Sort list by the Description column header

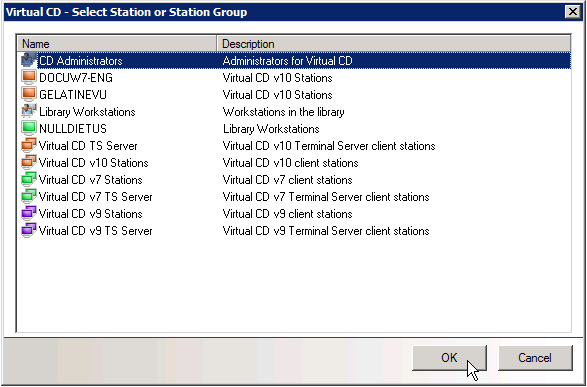(x=393, y=44)
